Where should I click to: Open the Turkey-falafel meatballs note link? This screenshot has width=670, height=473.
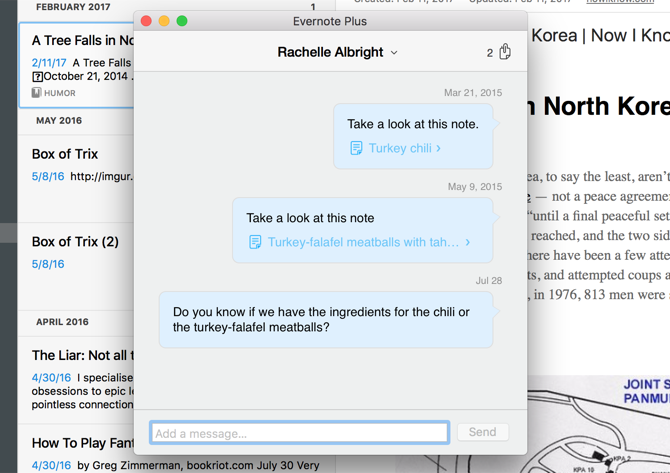click(x=363, y=242)
